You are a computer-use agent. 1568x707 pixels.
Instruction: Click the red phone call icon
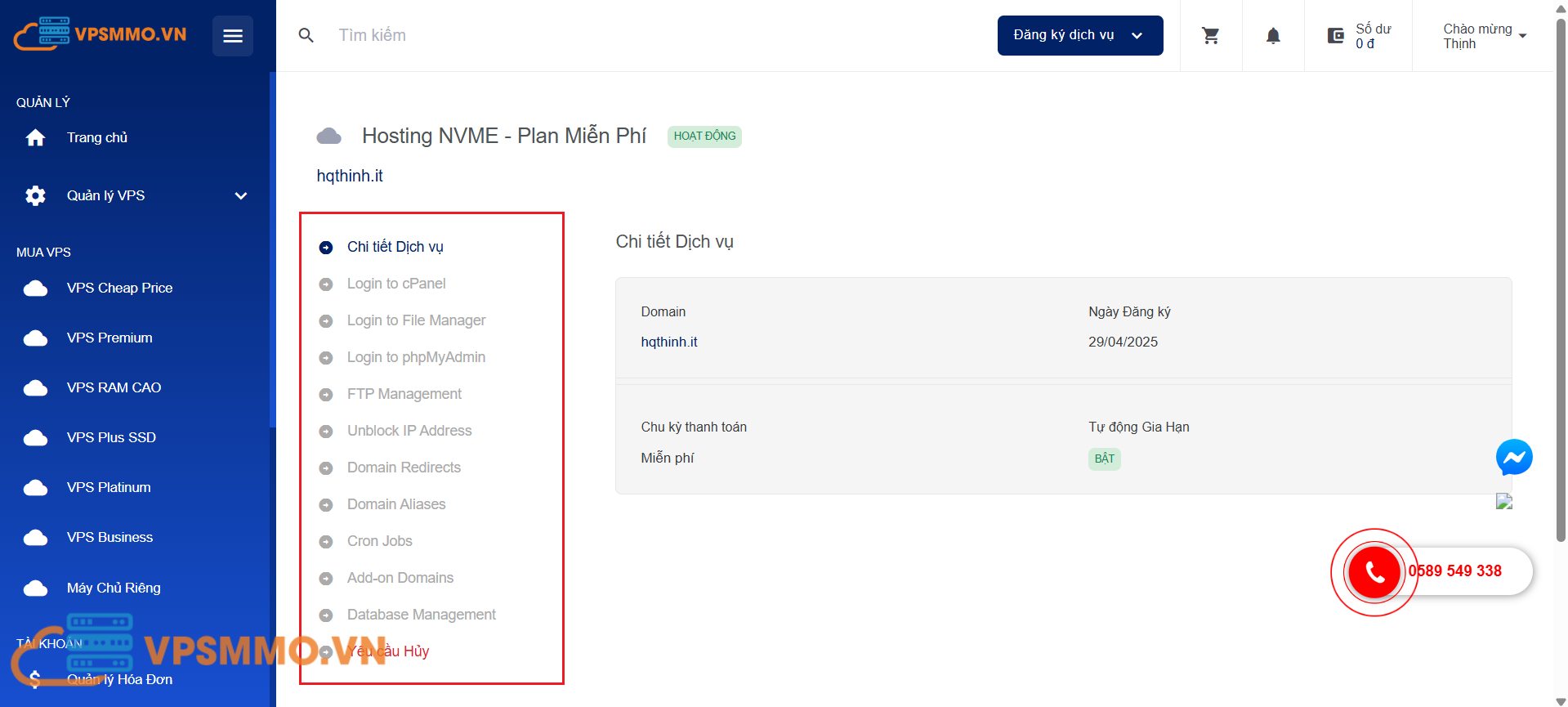point(1374,572)
